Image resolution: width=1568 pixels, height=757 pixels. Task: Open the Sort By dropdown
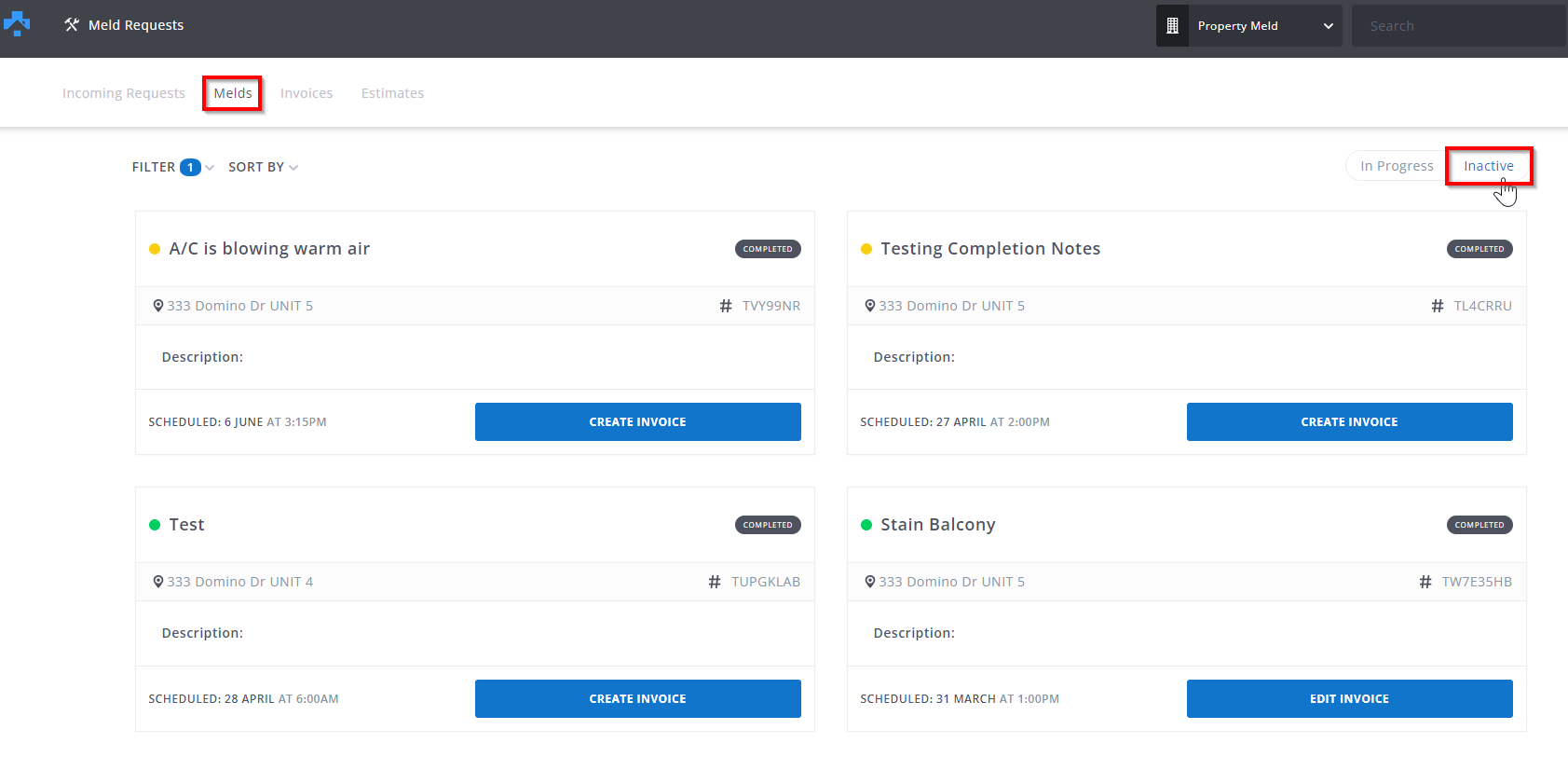pos(263,167)
